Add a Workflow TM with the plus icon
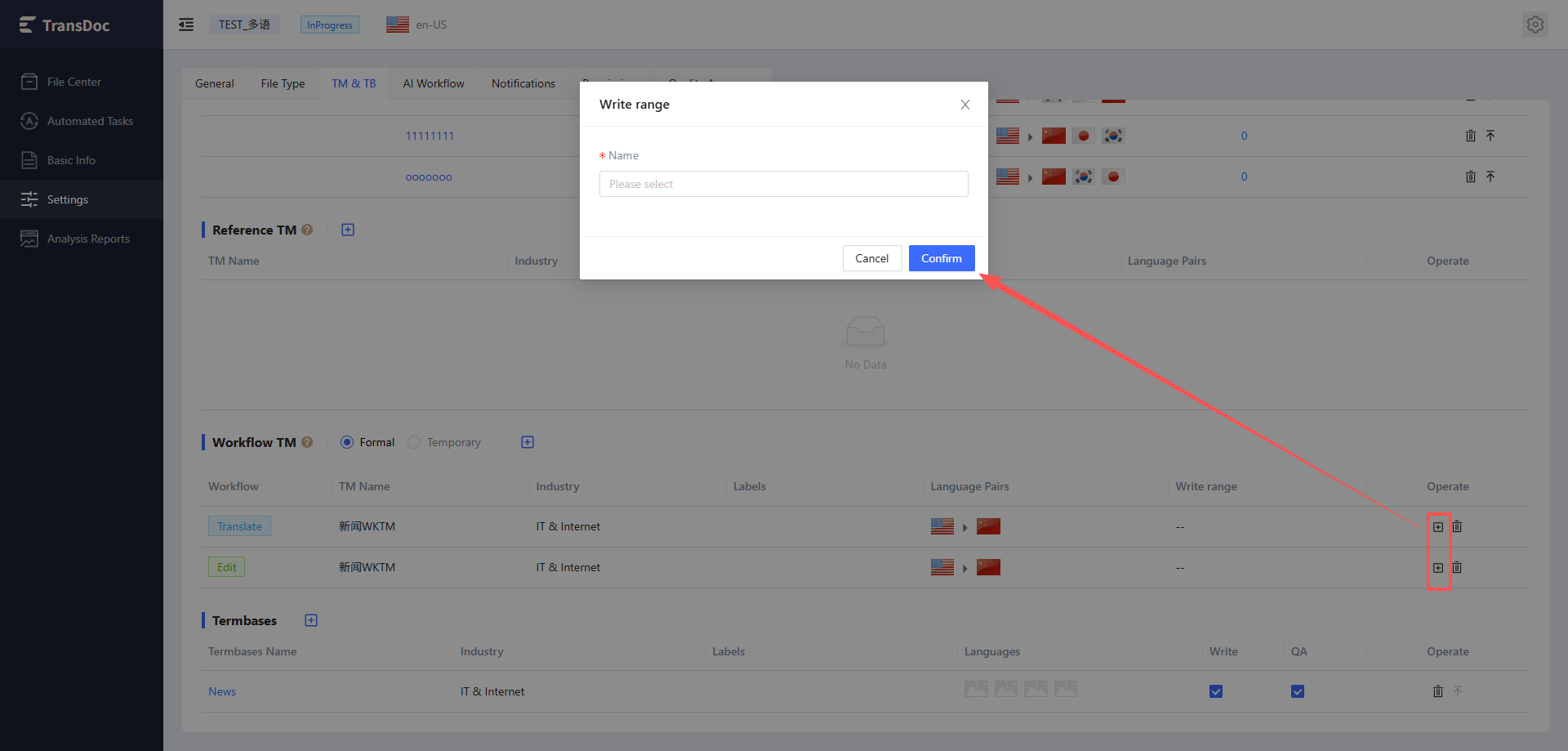The height and width of the screenshot is (751, 1568). tap(528, 442)
